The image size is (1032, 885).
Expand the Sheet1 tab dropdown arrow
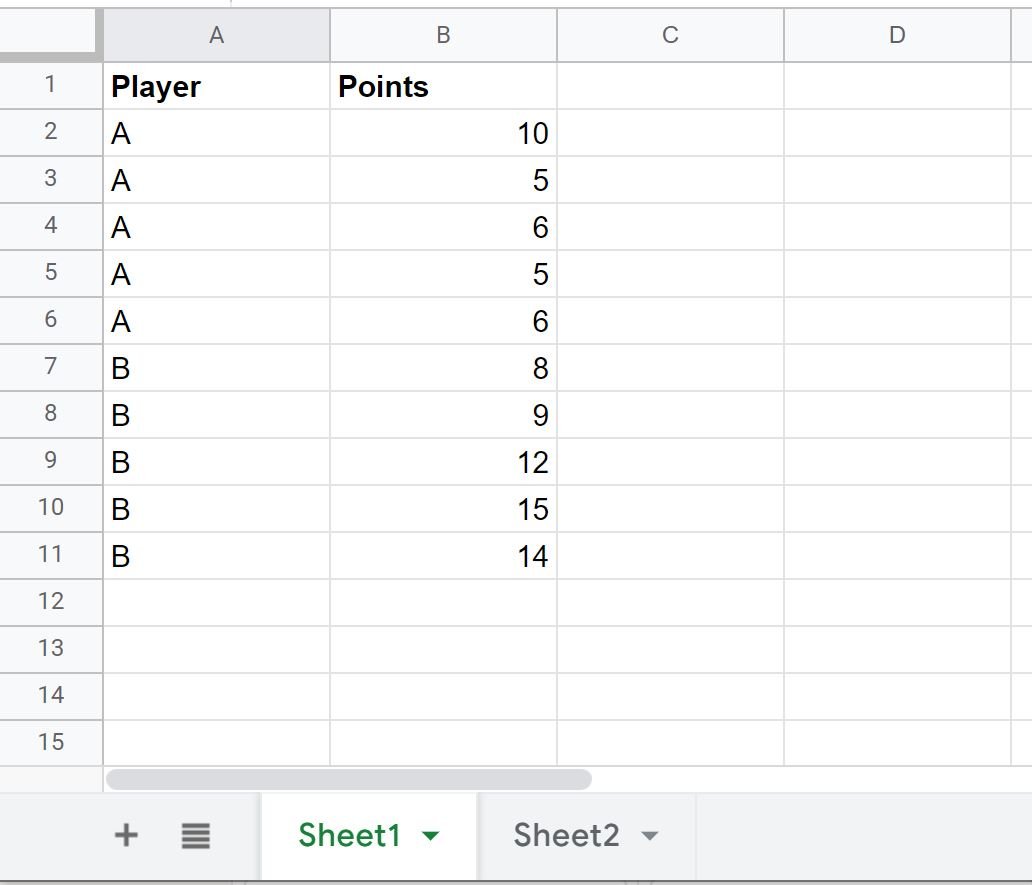430,836
